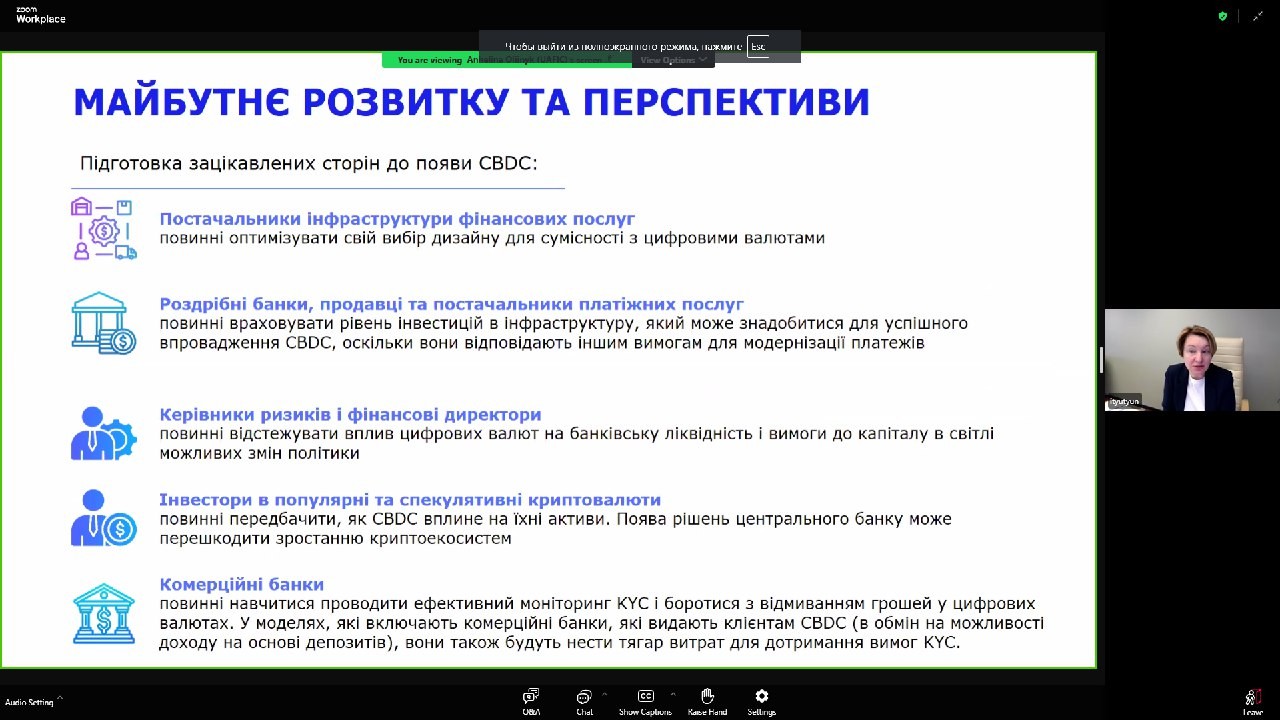
Task: Expand chat options arrow next to Chat
Action: pos(604,693)
